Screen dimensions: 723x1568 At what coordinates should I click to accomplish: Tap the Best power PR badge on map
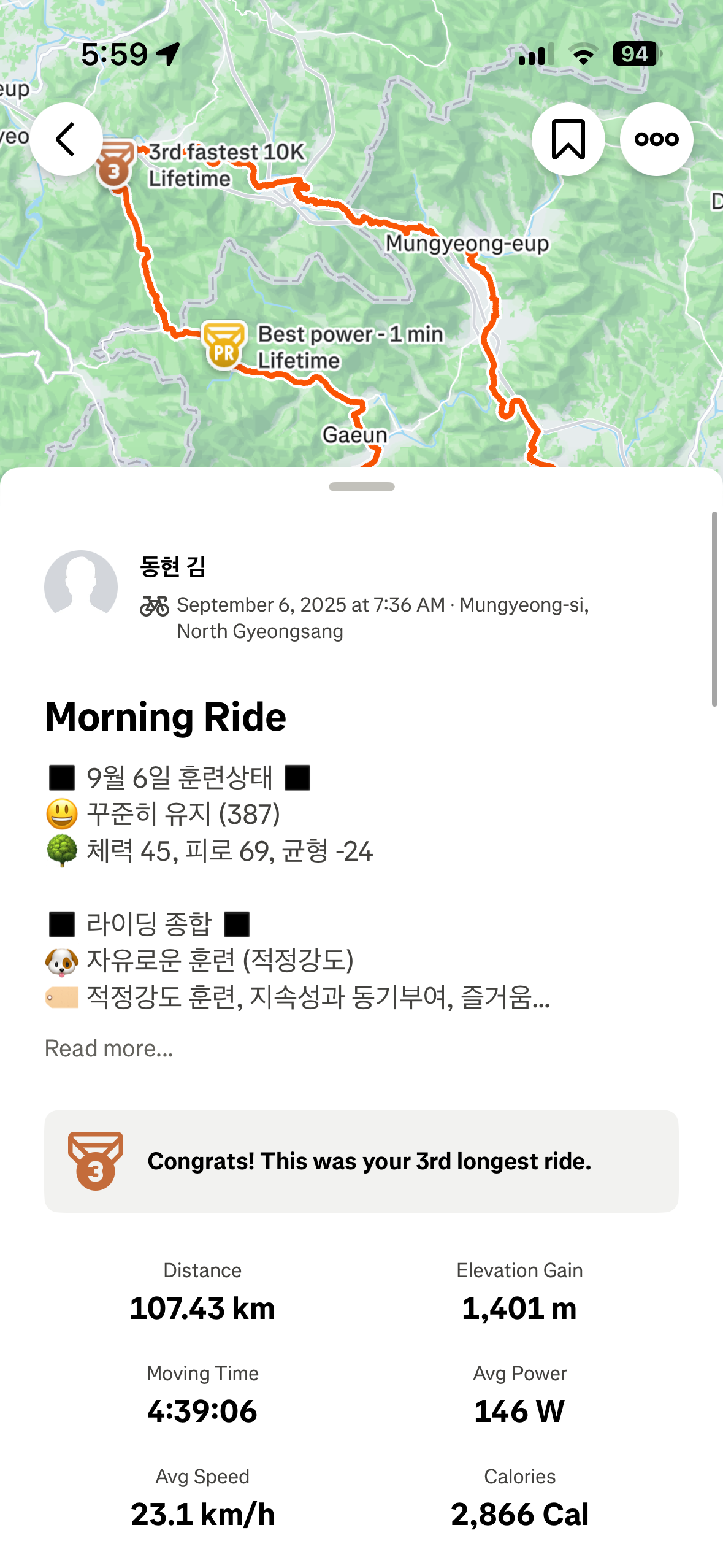(x=224, y=347)
